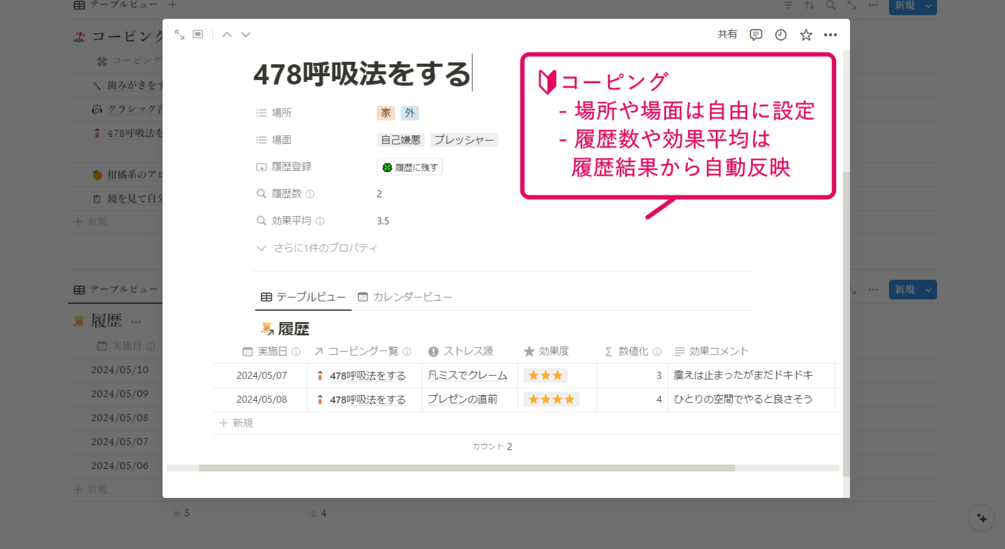Click four-star rating in 05/08 row
Screen dimensions: 1005x549
(x=551, y=399)
